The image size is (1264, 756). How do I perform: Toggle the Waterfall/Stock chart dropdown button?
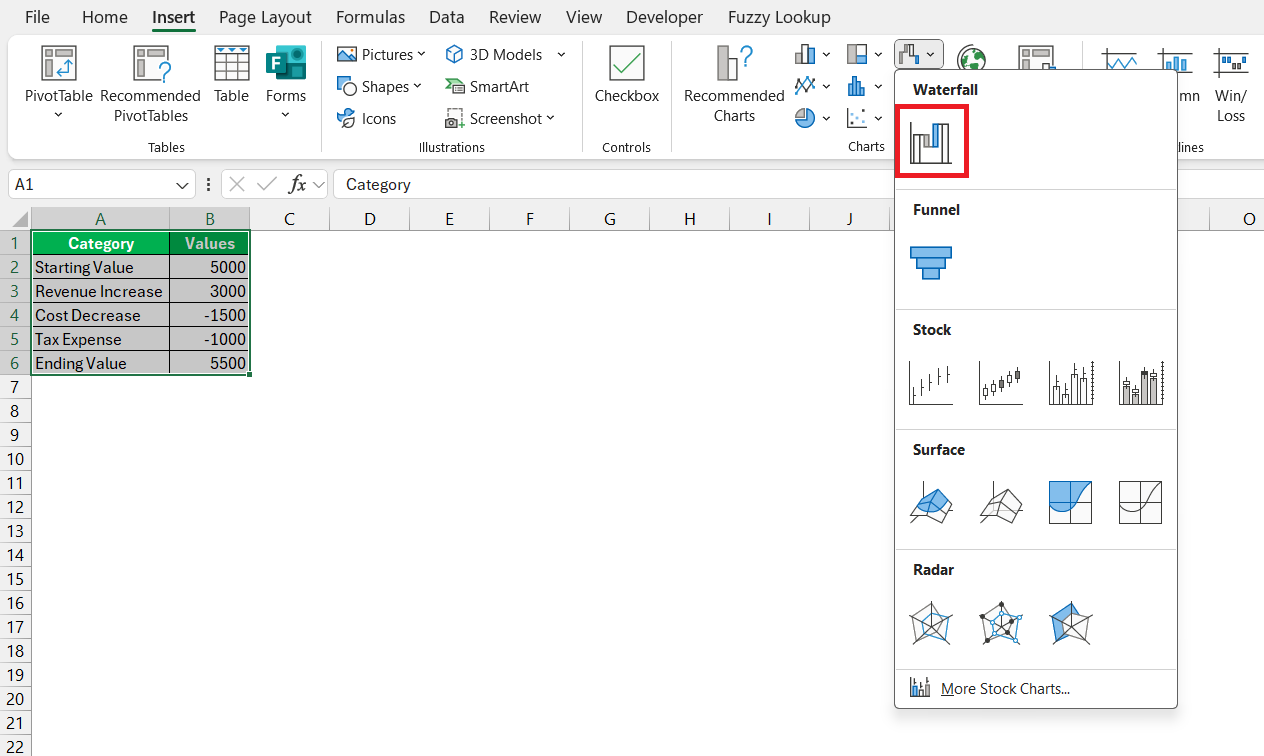coord(917,54)
